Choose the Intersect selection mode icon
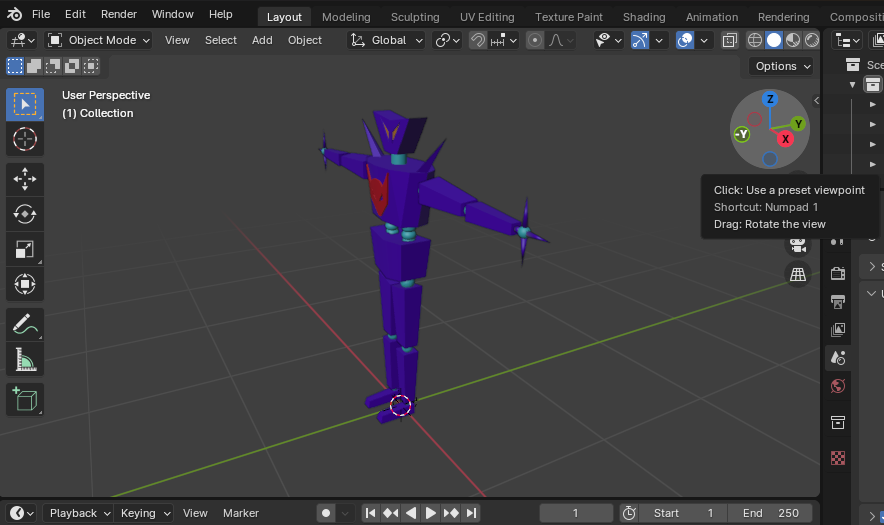This screenshot has width=884, height=525. [91, 67]
